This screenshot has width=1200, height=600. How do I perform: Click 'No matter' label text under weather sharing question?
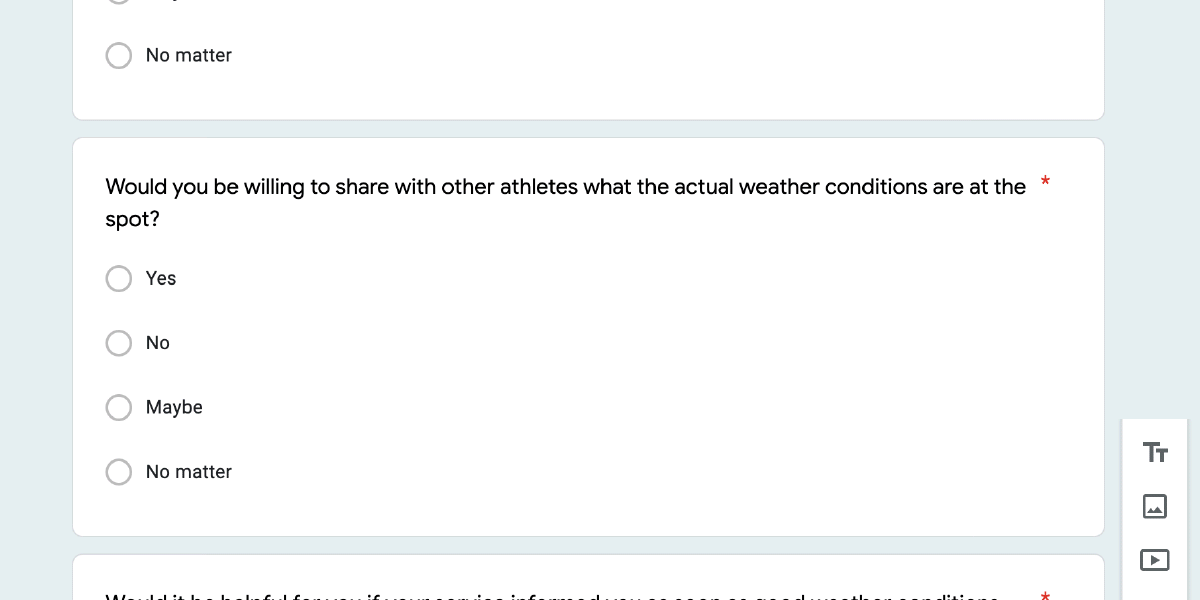[189, 472]
